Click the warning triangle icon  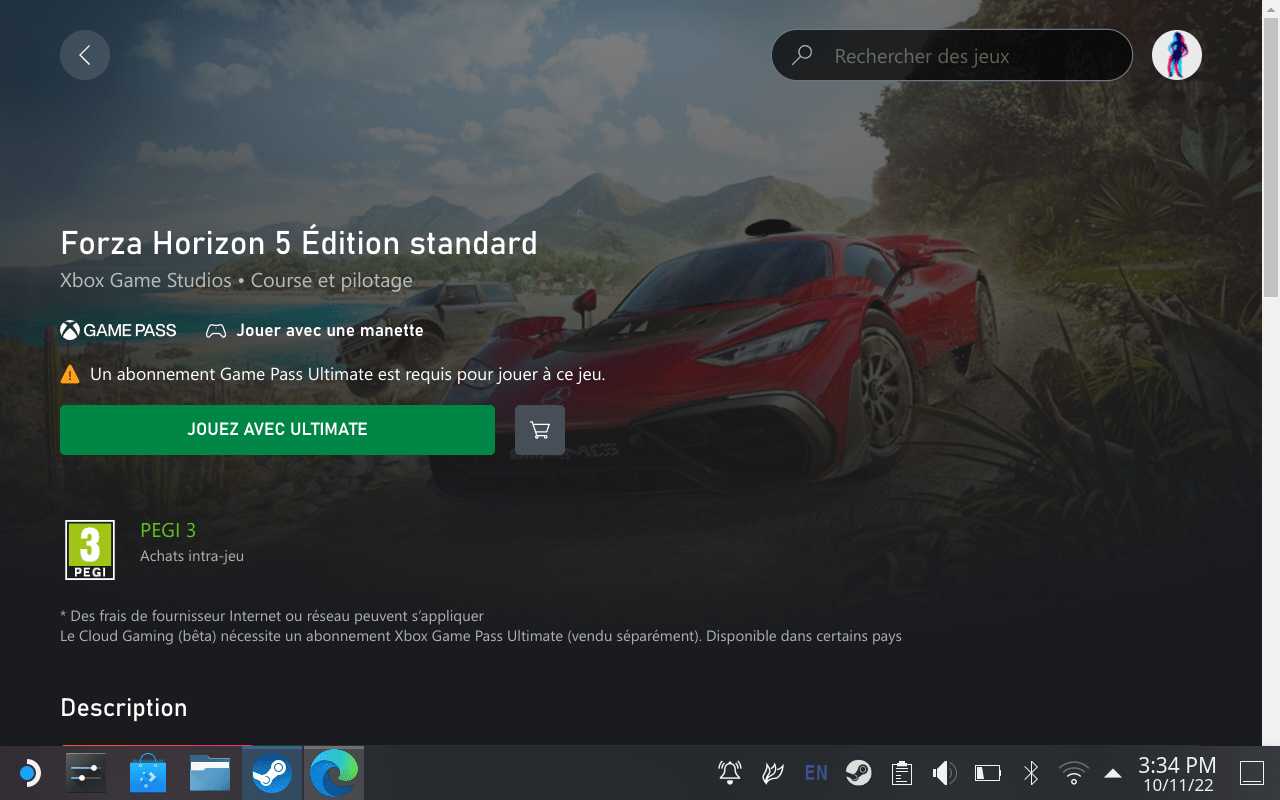pos(70,375)
